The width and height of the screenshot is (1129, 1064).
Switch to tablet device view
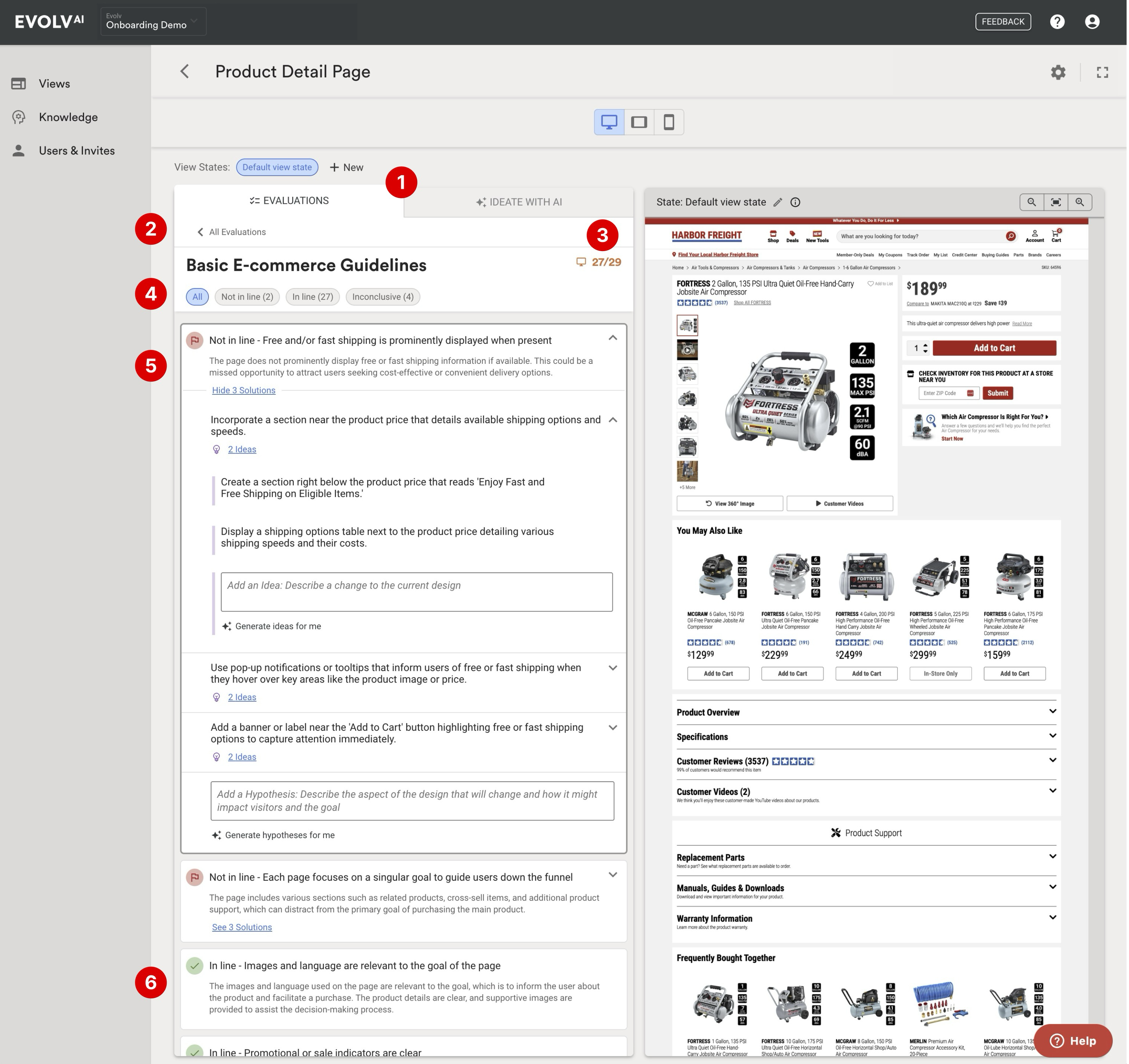coord(640,122)
